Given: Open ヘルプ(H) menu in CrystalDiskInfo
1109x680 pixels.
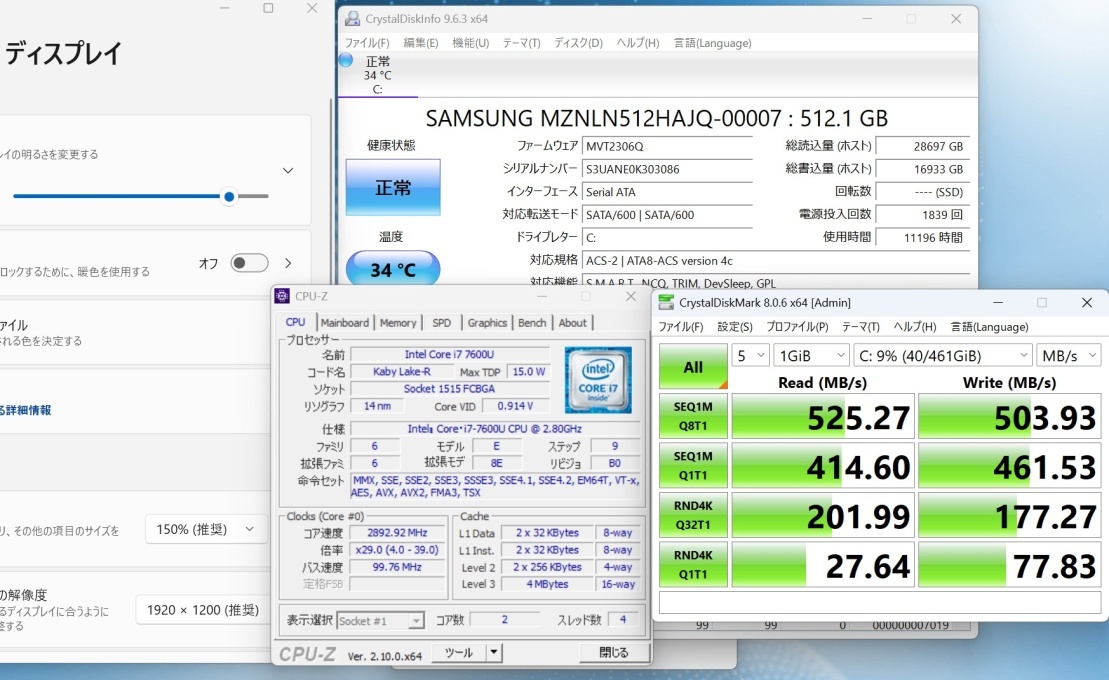Looking at the screenshot, I should point(637,43).
